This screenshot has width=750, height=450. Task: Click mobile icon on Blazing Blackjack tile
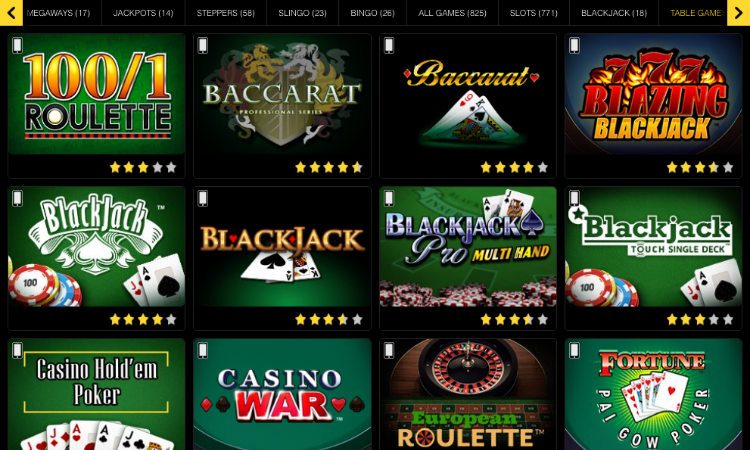[574, 45]
